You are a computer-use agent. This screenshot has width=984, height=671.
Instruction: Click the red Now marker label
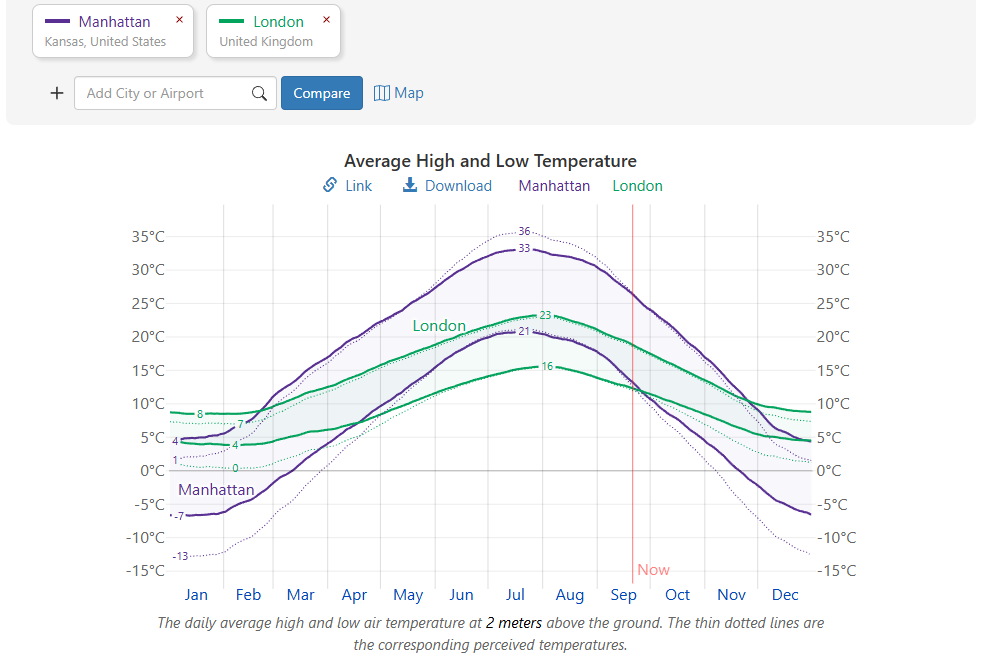(x=653, y=570)
